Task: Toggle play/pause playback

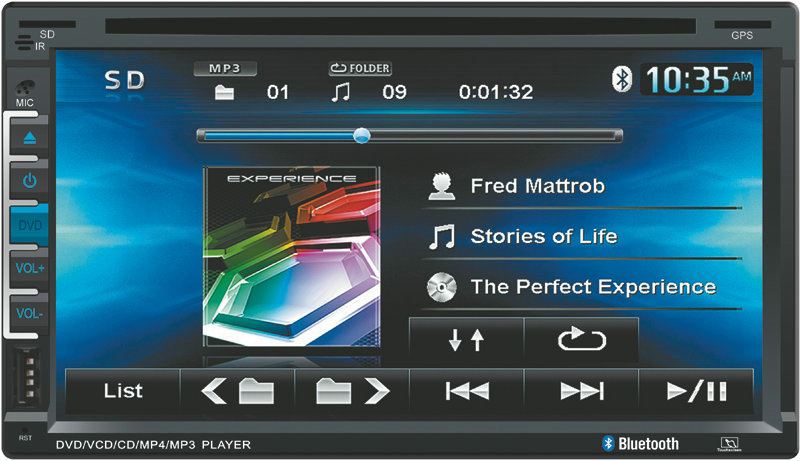Action: pyautogui.click(x=696, y=391)
